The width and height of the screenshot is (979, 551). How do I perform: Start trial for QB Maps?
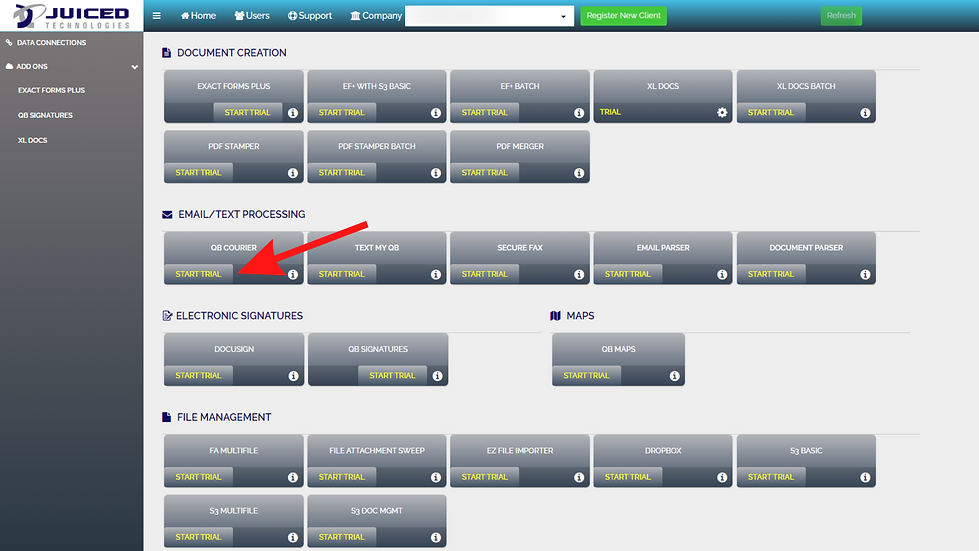point(586,375)
